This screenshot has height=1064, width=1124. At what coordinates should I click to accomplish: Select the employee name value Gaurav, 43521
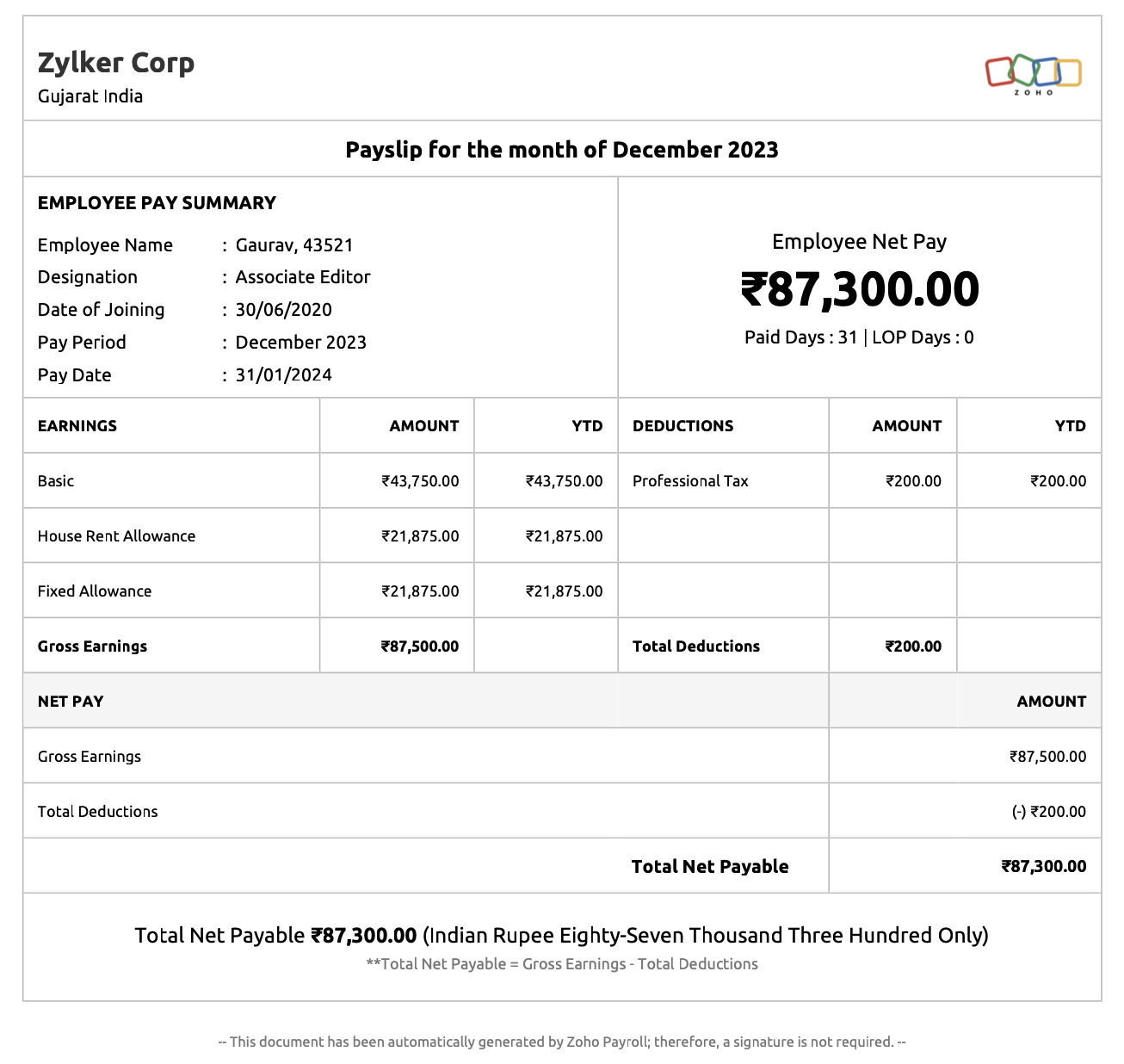click(294, 245)
